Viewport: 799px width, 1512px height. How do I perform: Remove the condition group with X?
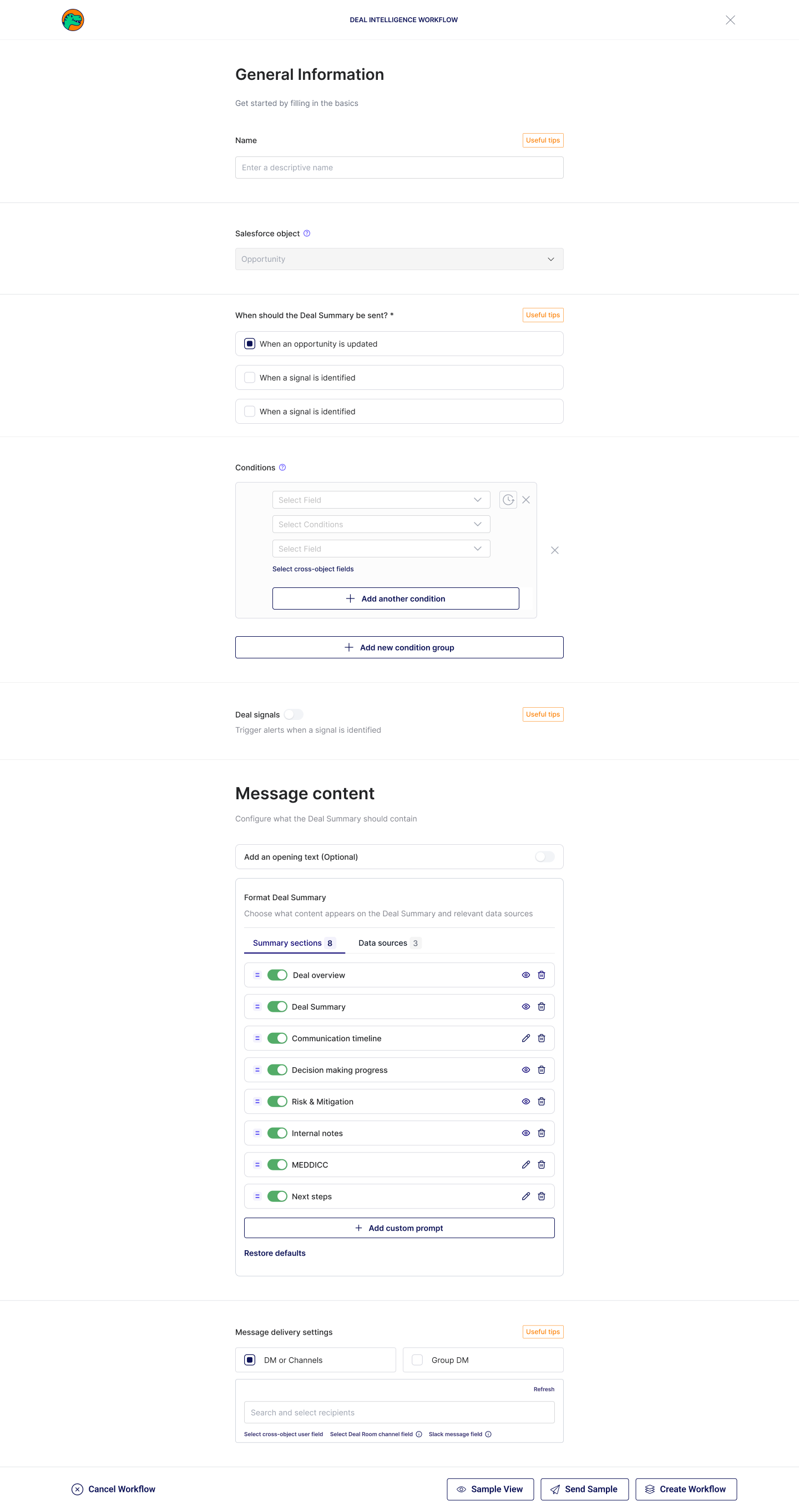point(555,550)
